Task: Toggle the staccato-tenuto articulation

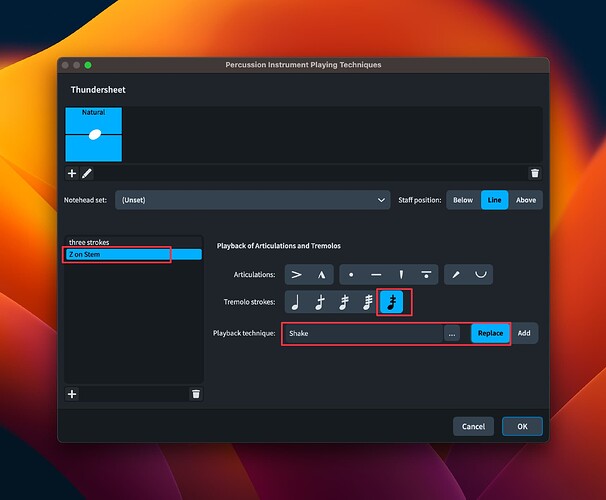Action: pos(426,275)
